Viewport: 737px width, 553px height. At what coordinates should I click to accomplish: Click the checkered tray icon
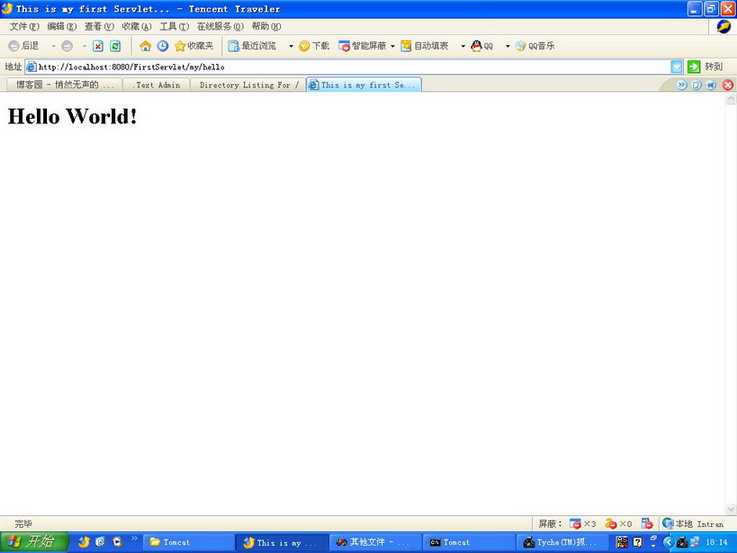click(x=622, y=542)
